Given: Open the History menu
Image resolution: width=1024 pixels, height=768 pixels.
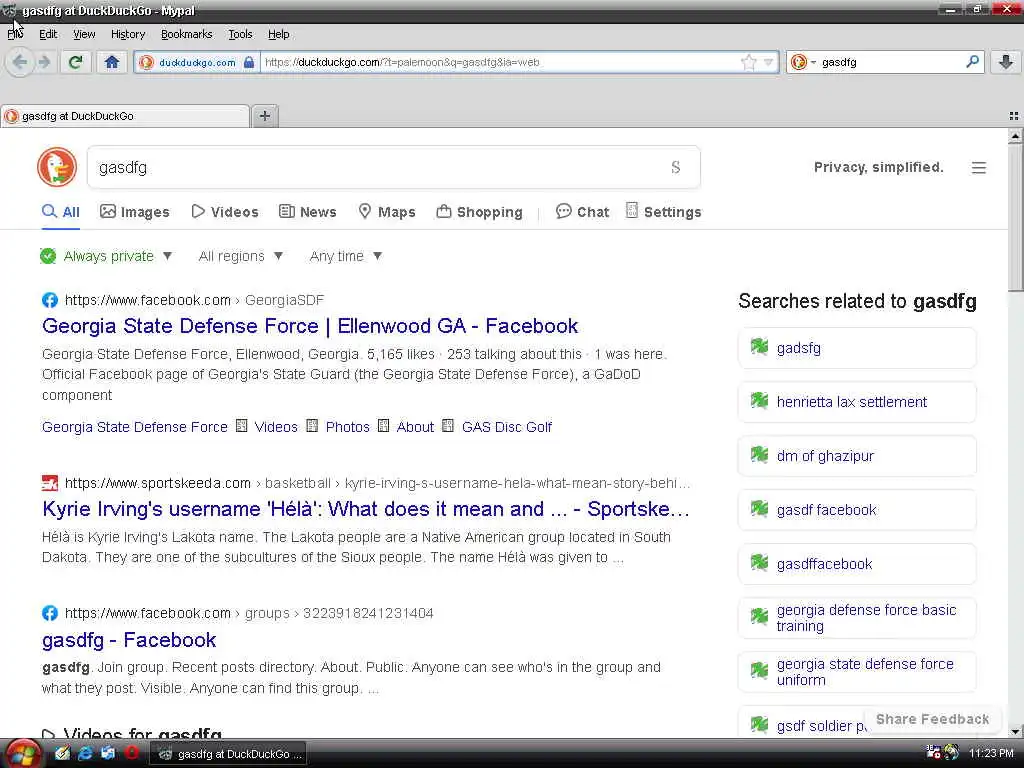Looking at the screenshot, I should [x=128, y=34].
